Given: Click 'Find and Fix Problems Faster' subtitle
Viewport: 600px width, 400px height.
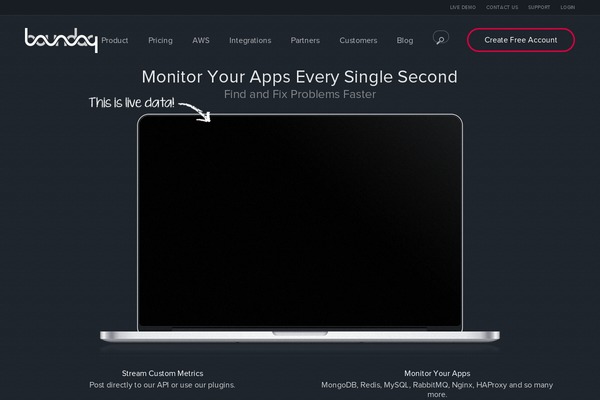Looking at the screenshot, I should 300,94.
